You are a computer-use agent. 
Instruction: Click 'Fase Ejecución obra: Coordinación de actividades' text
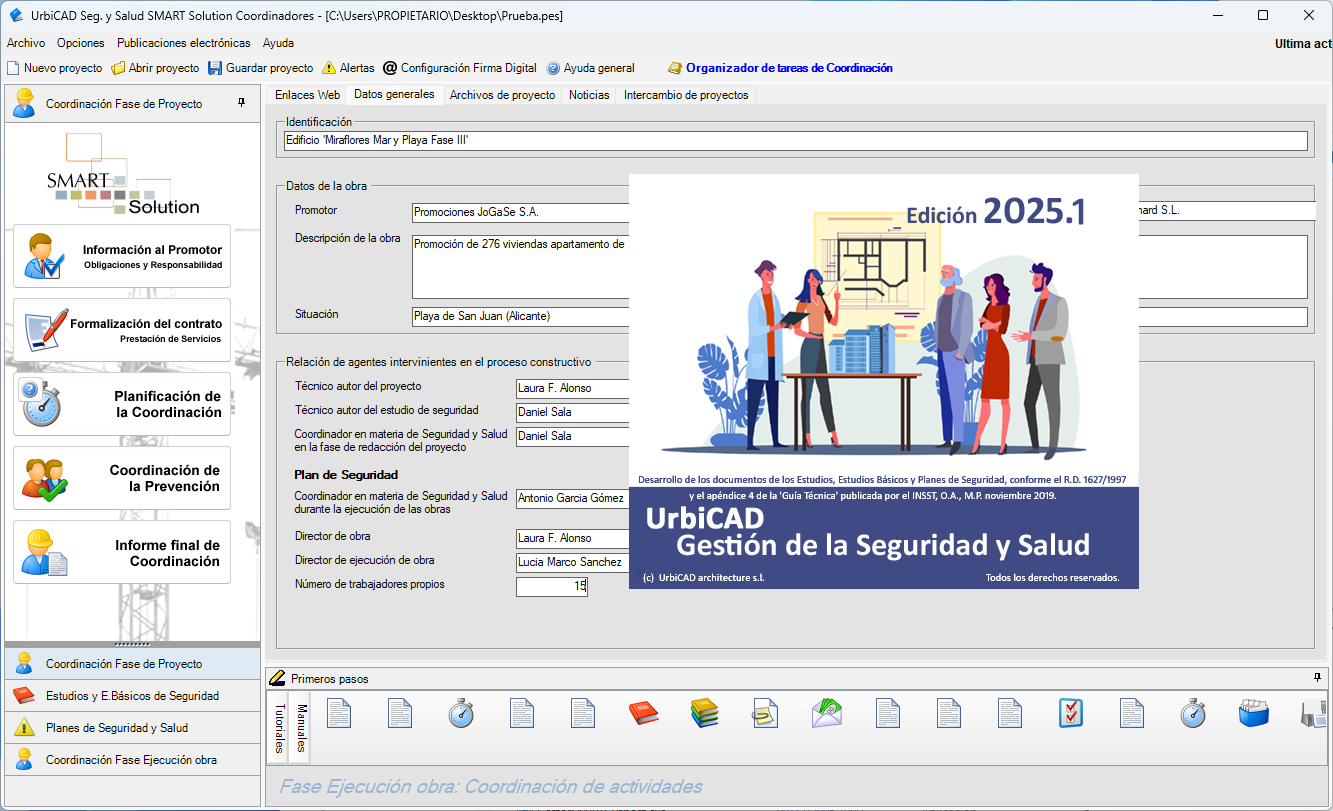pyautogui.click(x=491, y=786)
